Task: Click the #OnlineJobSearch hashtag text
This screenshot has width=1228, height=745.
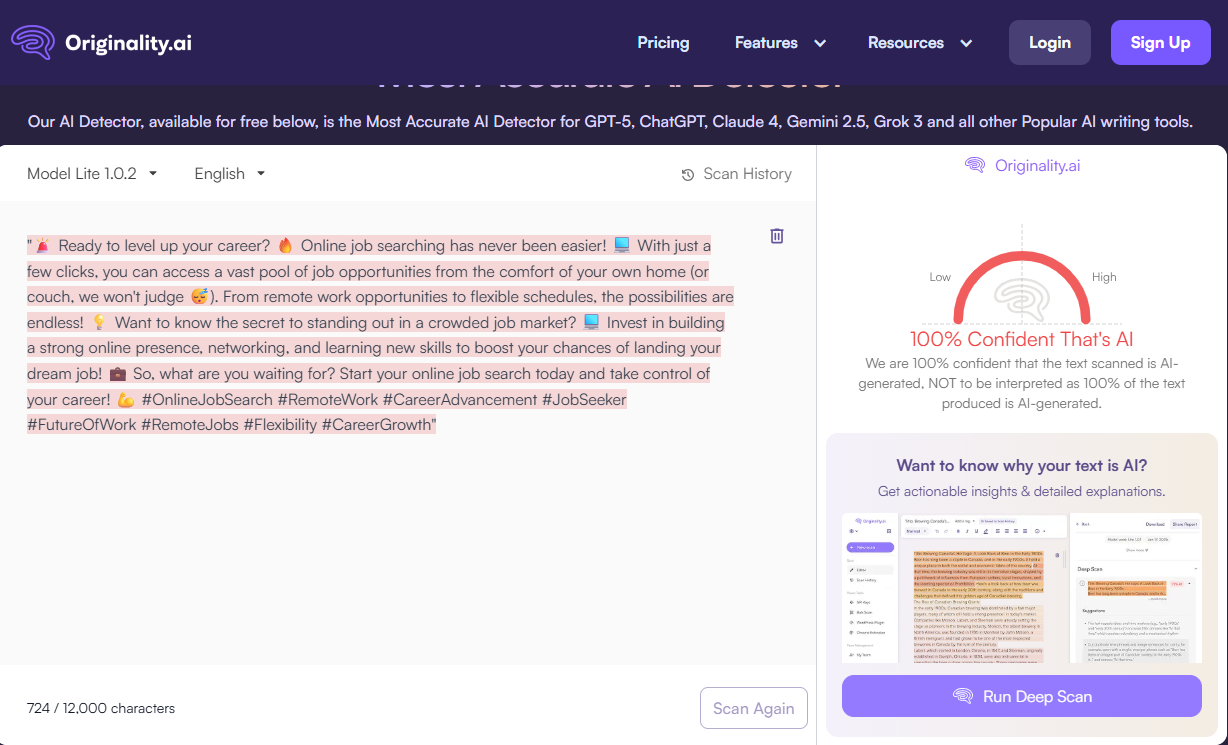Action: pos(207,399)
